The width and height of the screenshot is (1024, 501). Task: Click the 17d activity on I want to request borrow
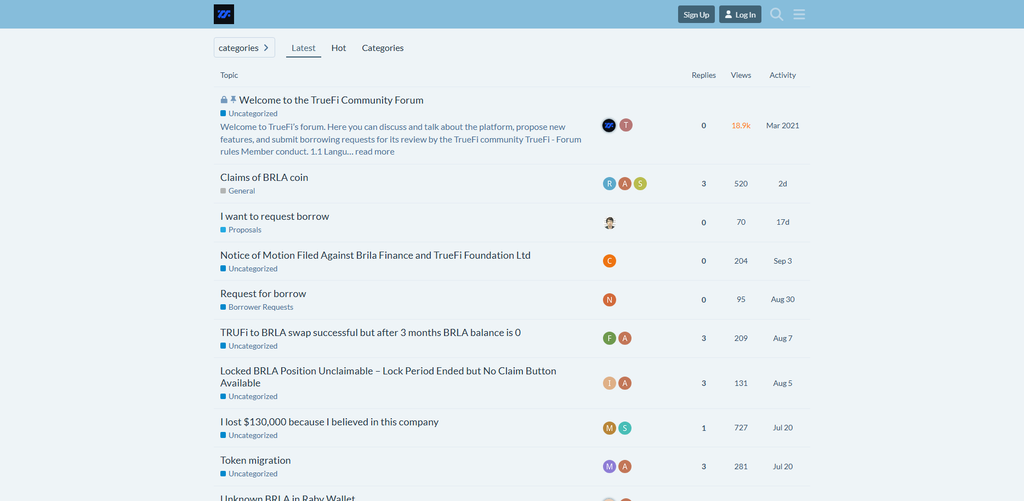coord(782,222)
